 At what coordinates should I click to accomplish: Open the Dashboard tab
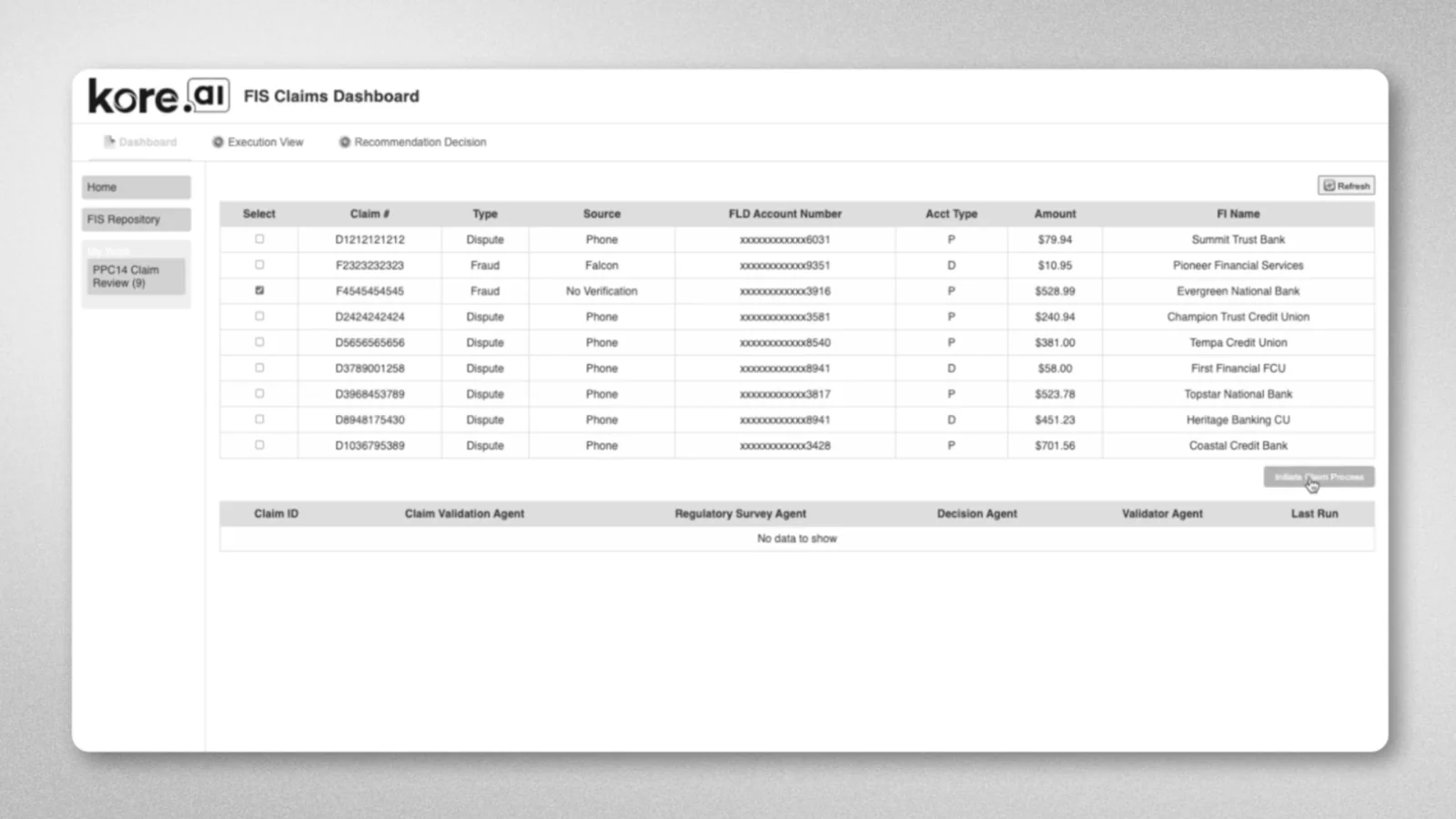(140, 142)
